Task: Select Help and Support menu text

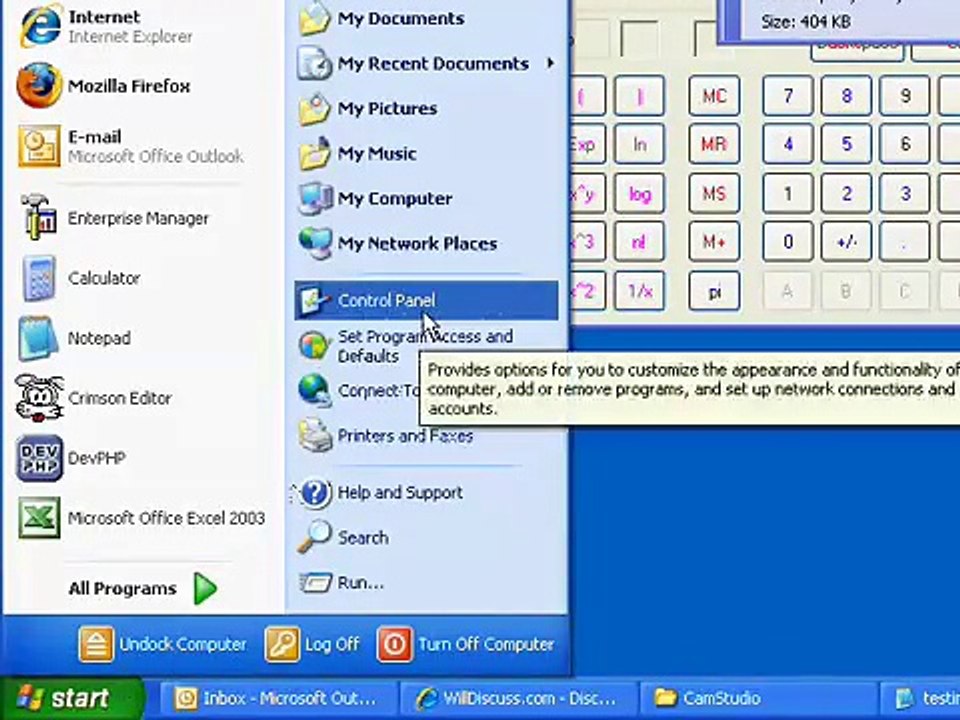Action: (x=400, y=493)
